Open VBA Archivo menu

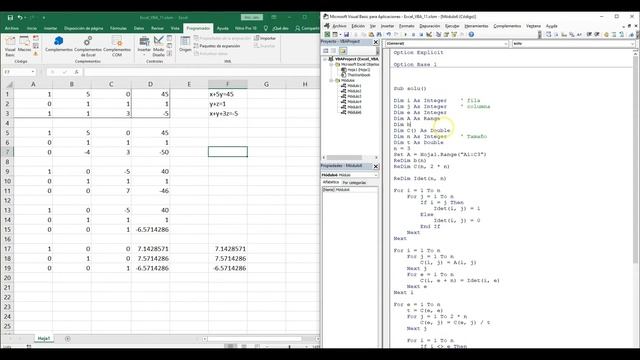pos(339,26)
